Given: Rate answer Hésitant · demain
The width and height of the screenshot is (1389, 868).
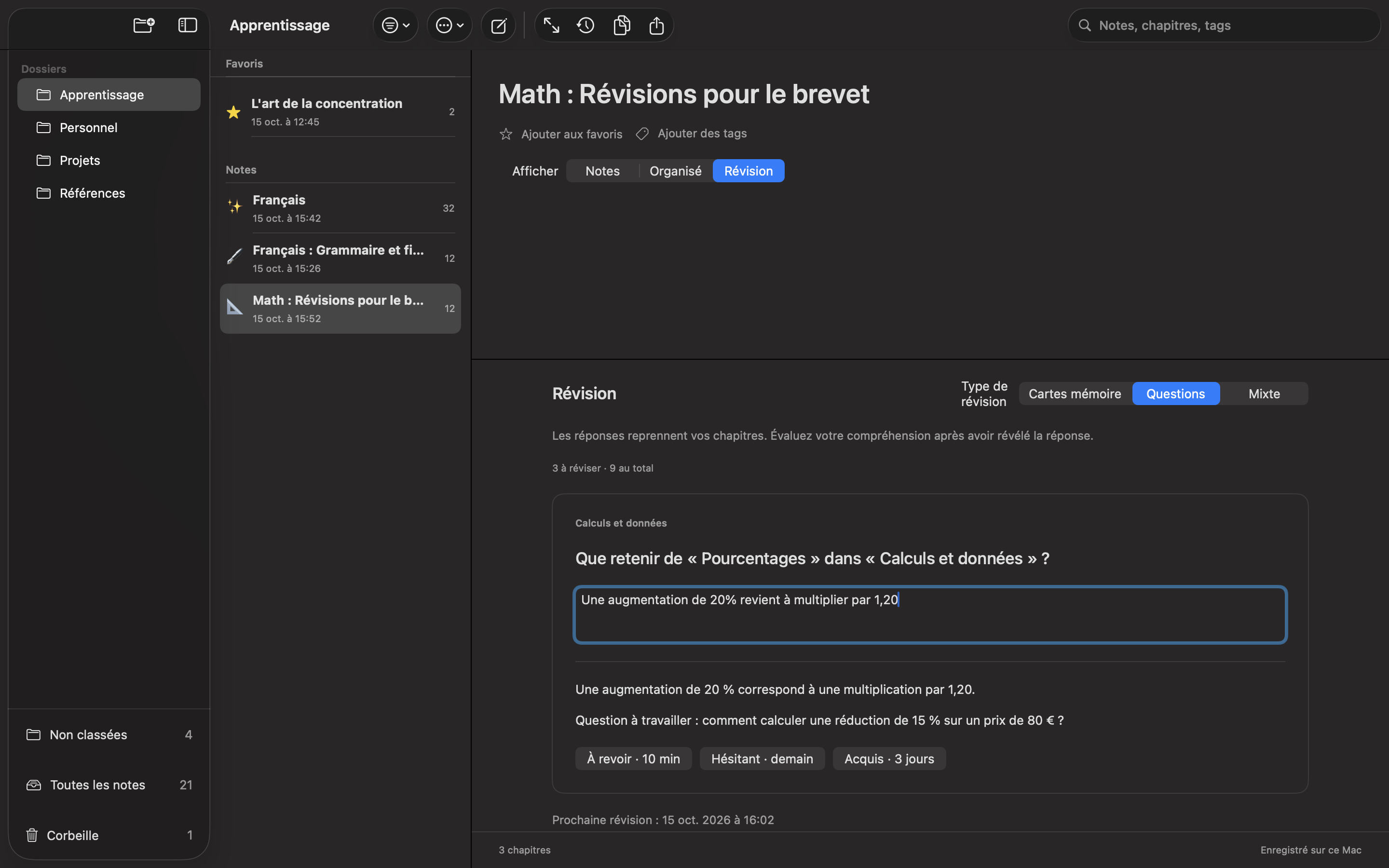Looking at the screenshot, I should coord(762,759).
